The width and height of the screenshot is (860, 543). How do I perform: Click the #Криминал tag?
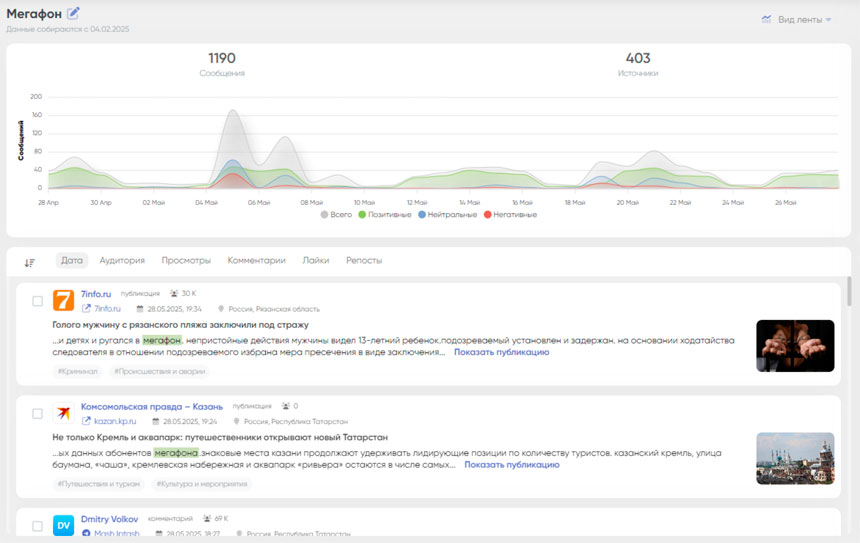78,372
